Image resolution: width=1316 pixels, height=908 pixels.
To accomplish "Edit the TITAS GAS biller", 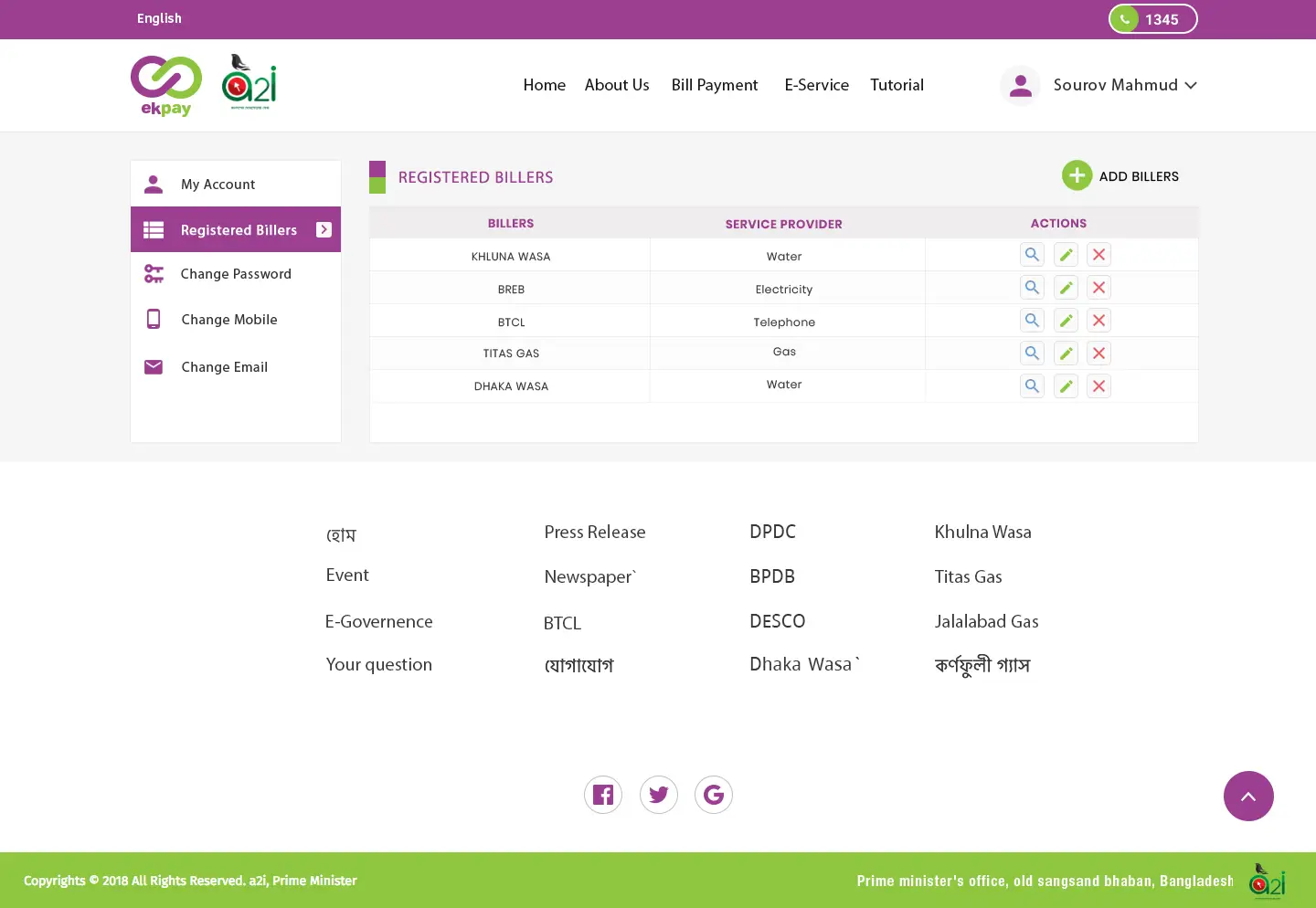I will [1066, 354].
